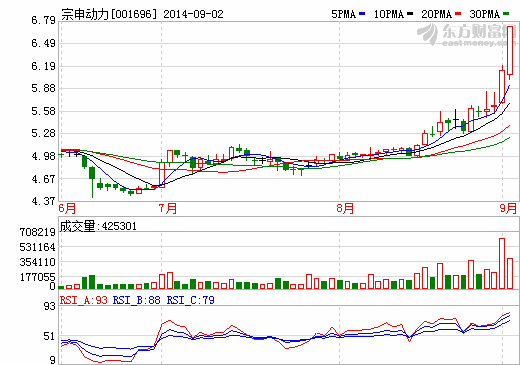Viewport: 520px width, 365px height.
Task: Click the 30PMA legend label
Action: 485,14
